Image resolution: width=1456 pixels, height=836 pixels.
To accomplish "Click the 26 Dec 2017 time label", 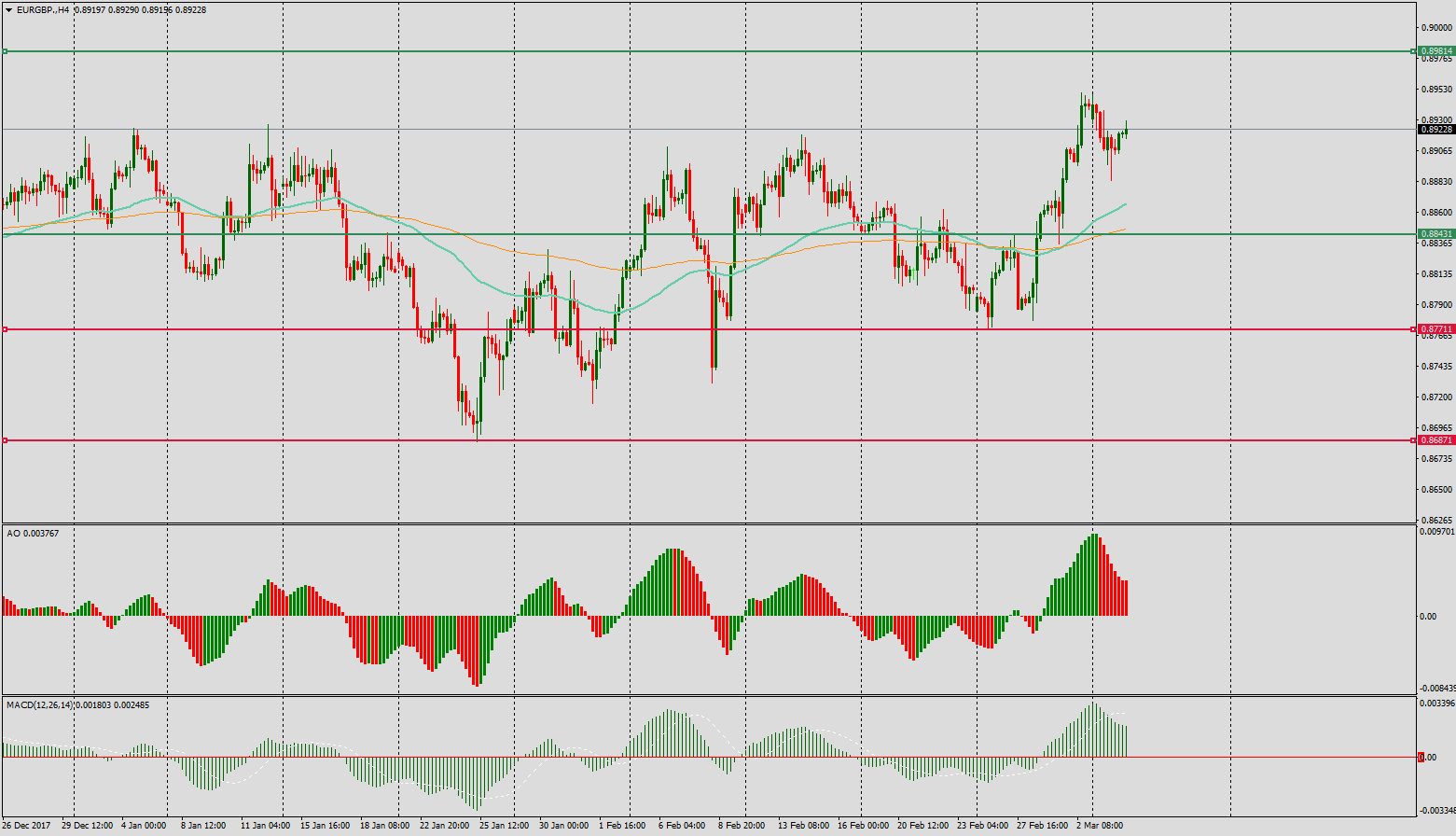I will (x=26, y=826).
